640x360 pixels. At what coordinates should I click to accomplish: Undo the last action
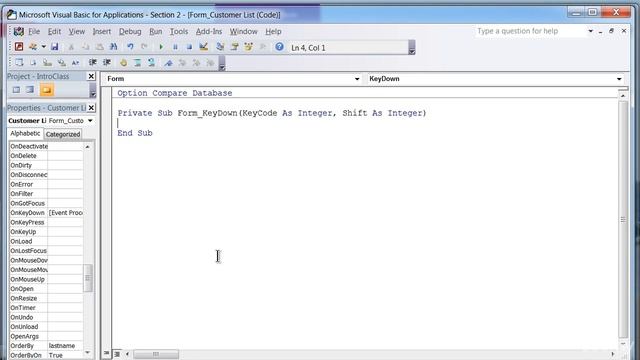(130, 47)
